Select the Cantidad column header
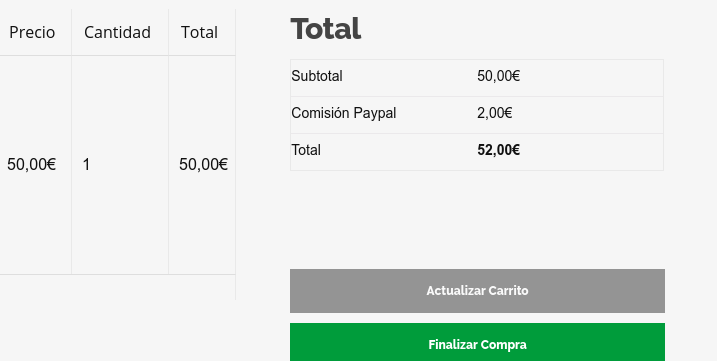This screenshot has width=717, height=361. point(117,32)
